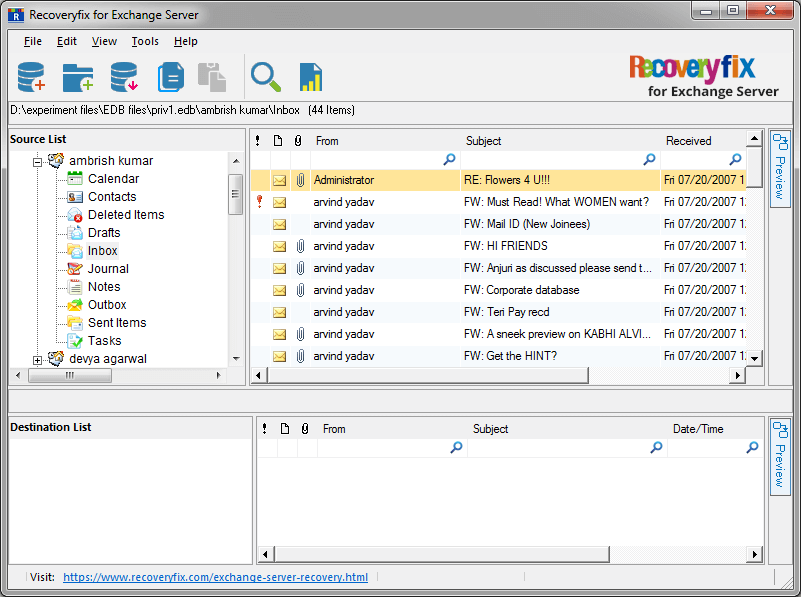Screen dimensions: 801x597
Task: Click source tree scrollbar down arrow
Action: click(x=235, y=359)
